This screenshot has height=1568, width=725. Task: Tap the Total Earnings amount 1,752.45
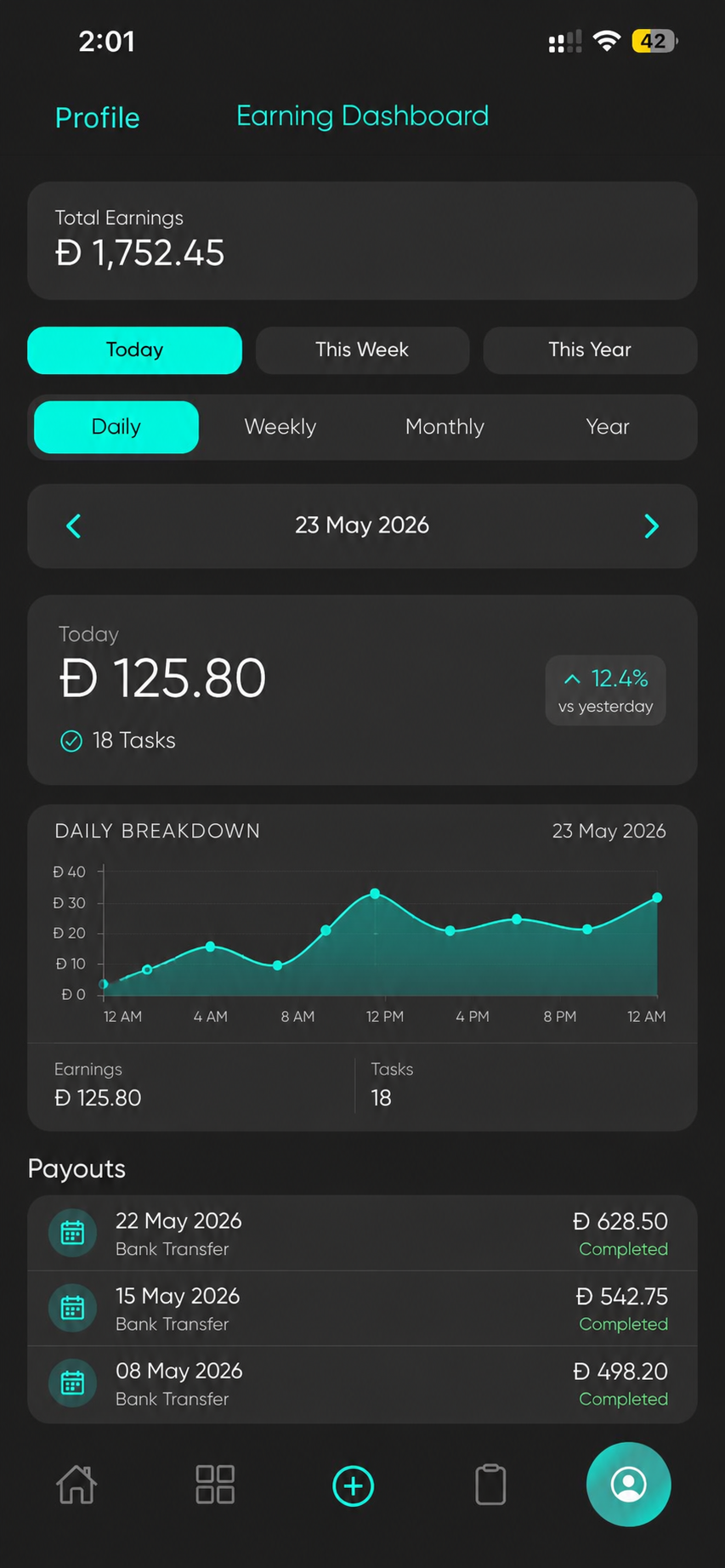[140, 253]
